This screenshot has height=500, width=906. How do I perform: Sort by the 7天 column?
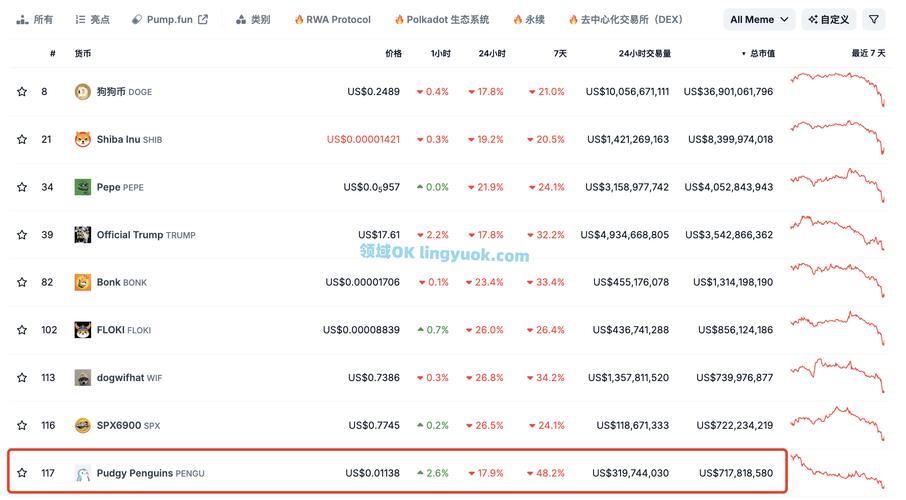pyautogui.click(x=560, y=53)
